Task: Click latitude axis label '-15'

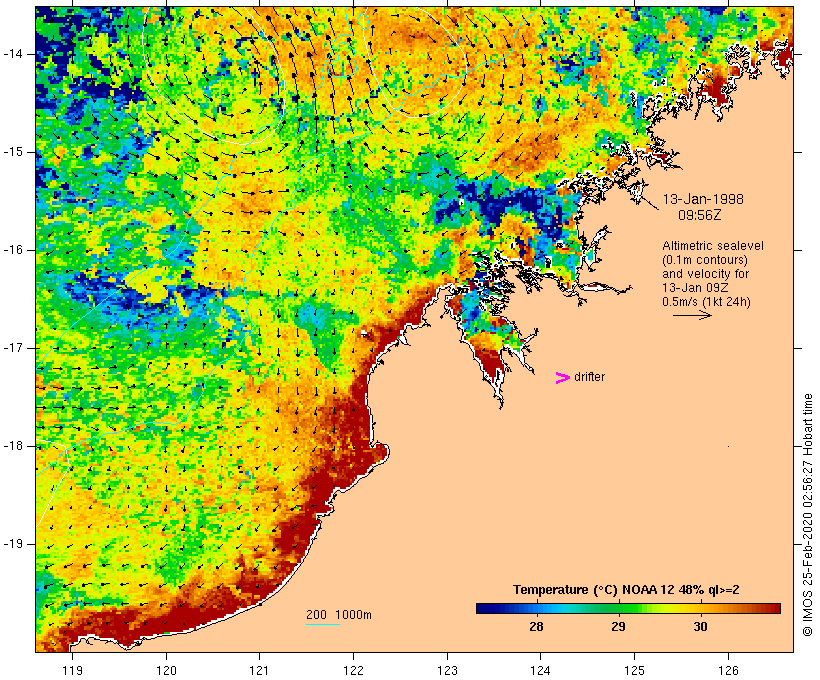Action: [x=12, y=152]
